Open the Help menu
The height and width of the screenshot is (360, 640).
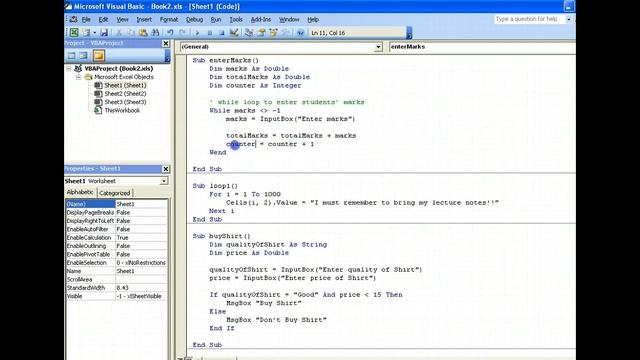[x=313, y=20]
